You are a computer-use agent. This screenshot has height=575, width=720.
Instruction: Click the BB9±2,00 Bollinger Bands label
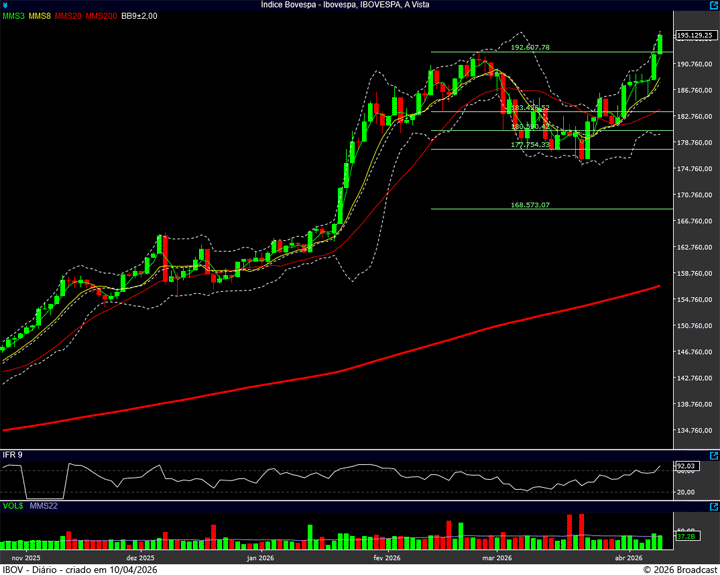pos(139,16)
